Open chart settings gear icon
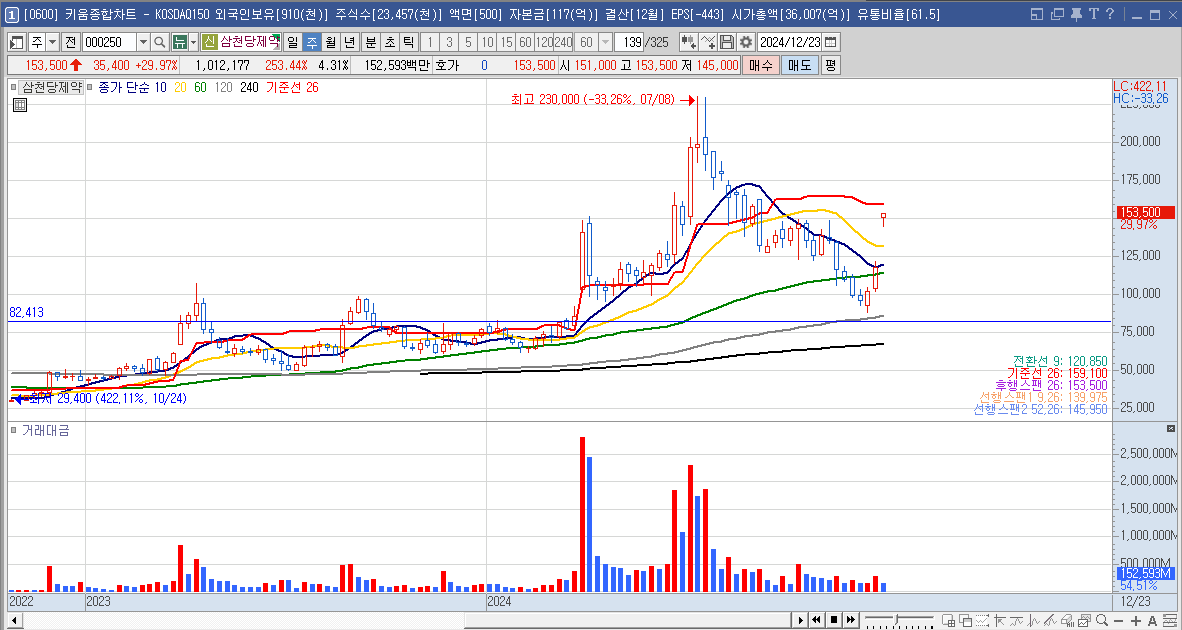 pos(746,42)
